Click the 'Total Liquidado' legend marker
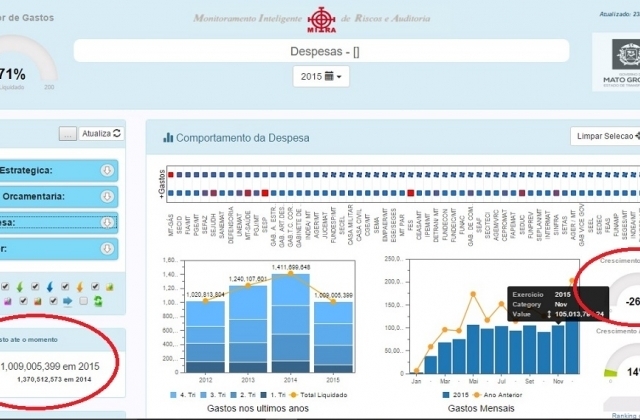The image size is (640, 420). click(293, 395)
